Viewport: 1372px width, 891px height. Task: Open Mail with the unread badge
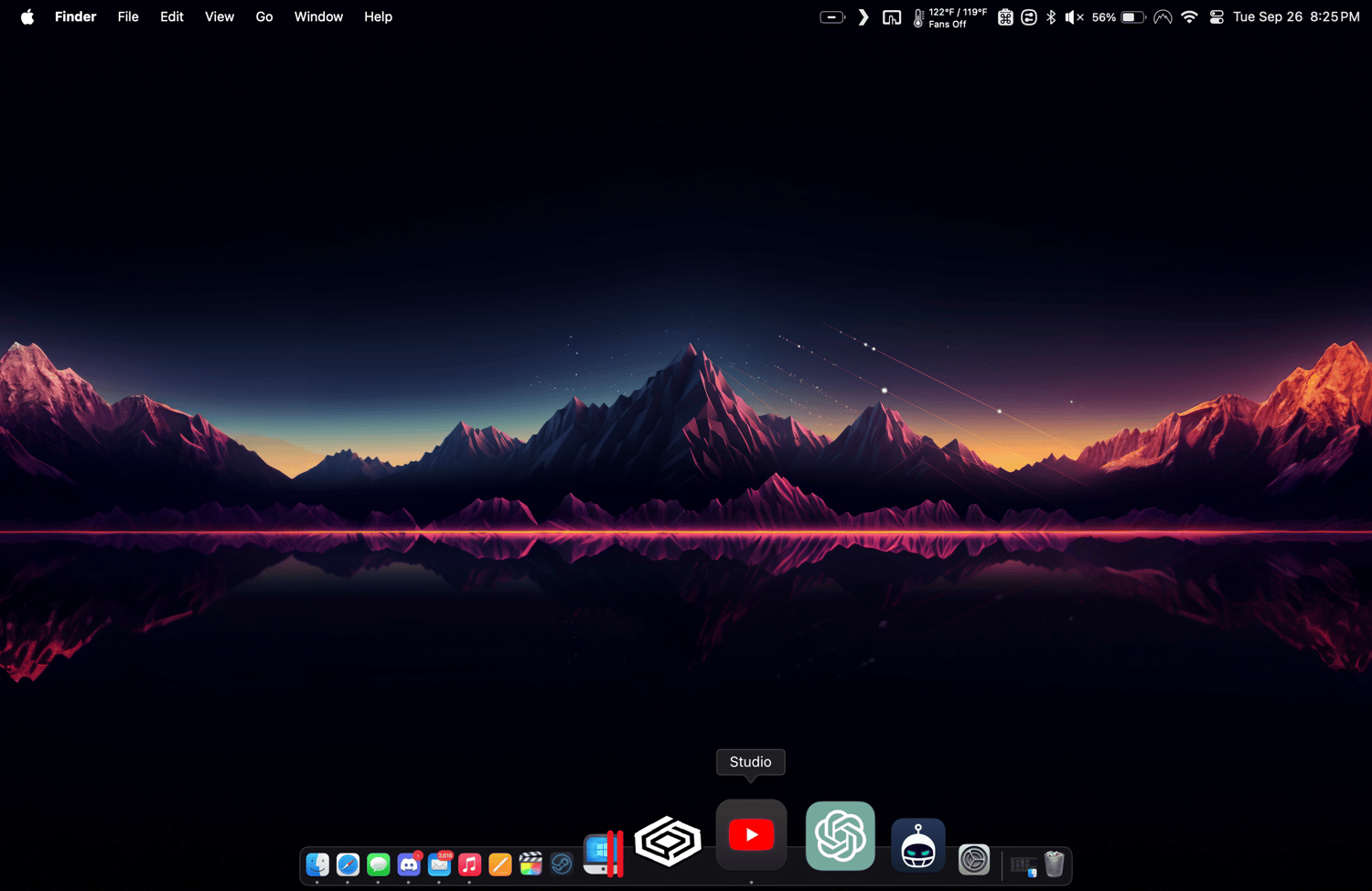pyautogui.click(x=439, y=864)
